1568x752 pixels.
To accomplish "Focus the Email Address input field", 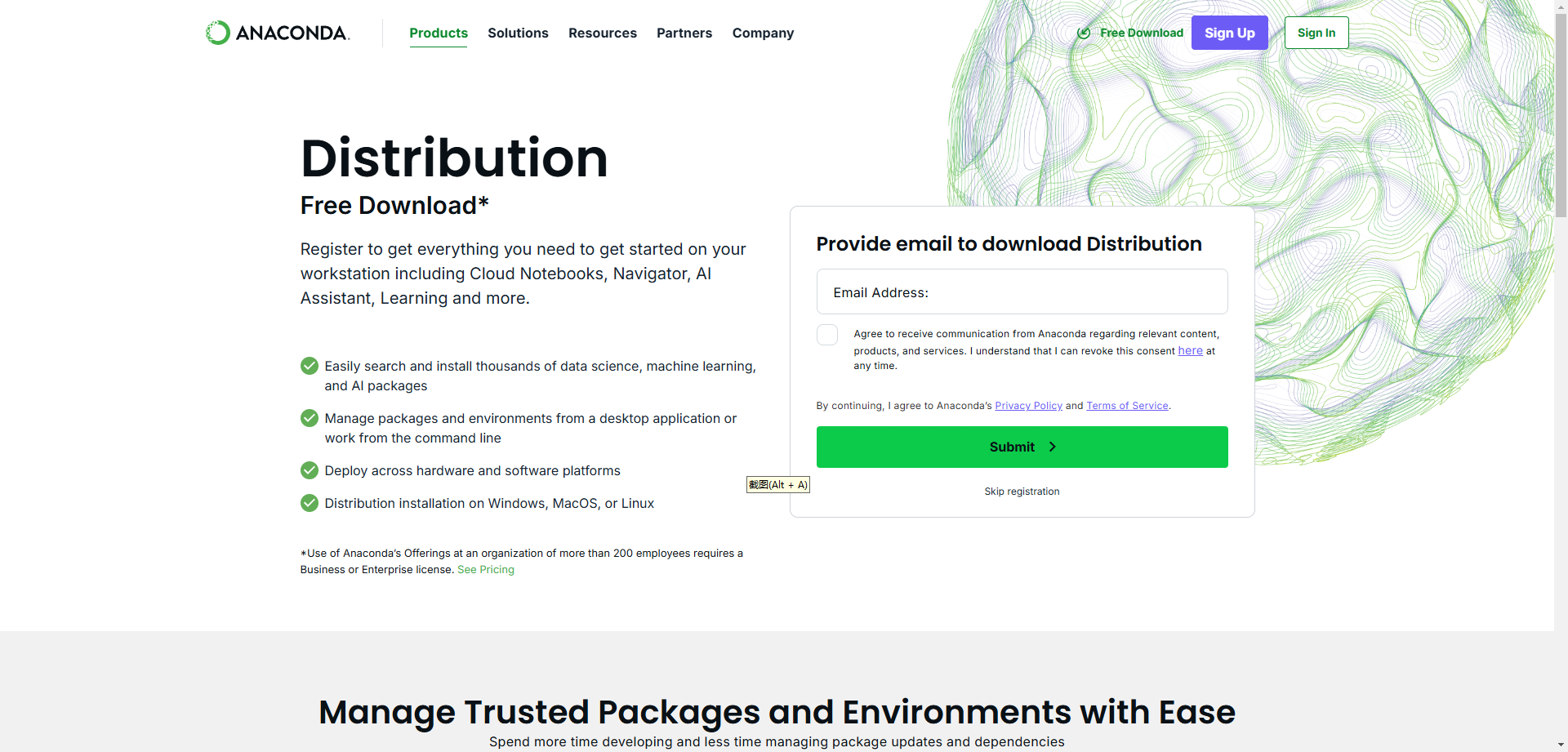I will (x=1022, y=291).
